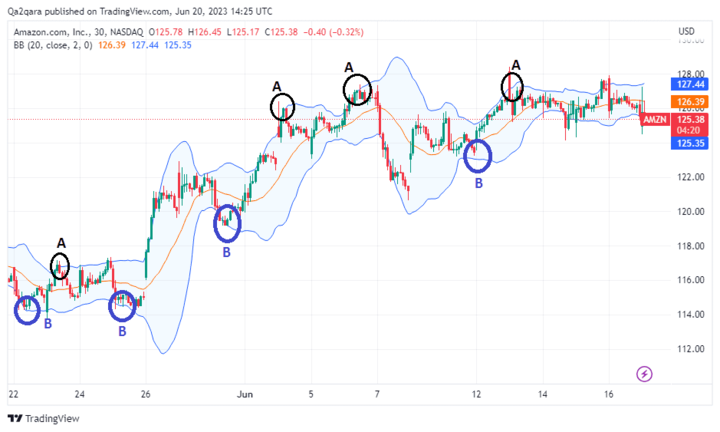Select the AMZN price label on the axis
Screen dimensions: 720x432
pos(654,119)
